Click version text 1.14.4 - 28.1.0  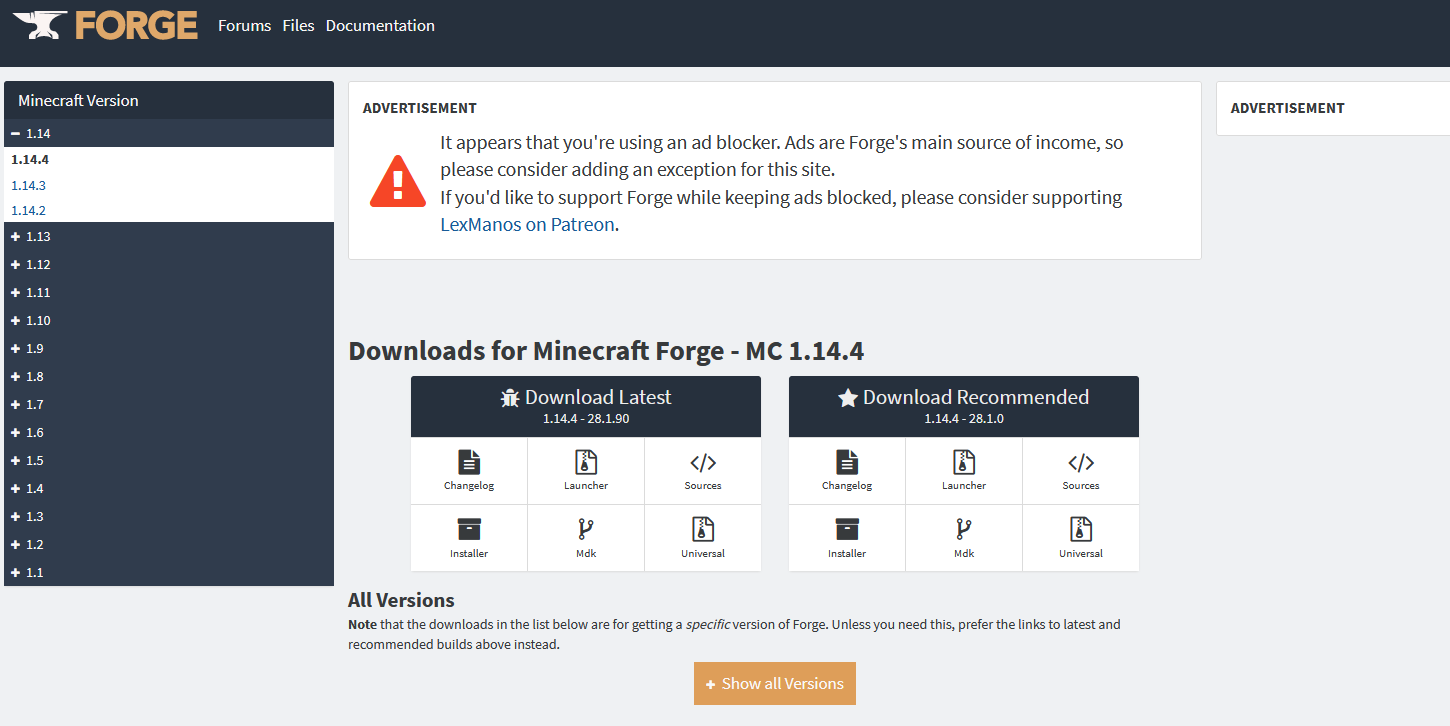pyautogui.click(x=964, y=419)
